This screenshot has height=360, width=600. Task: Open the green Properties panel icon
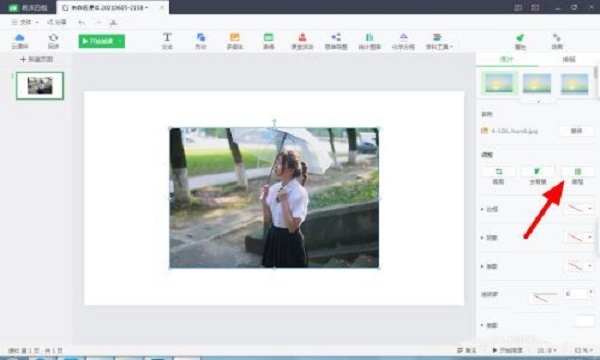click(520, 41)
